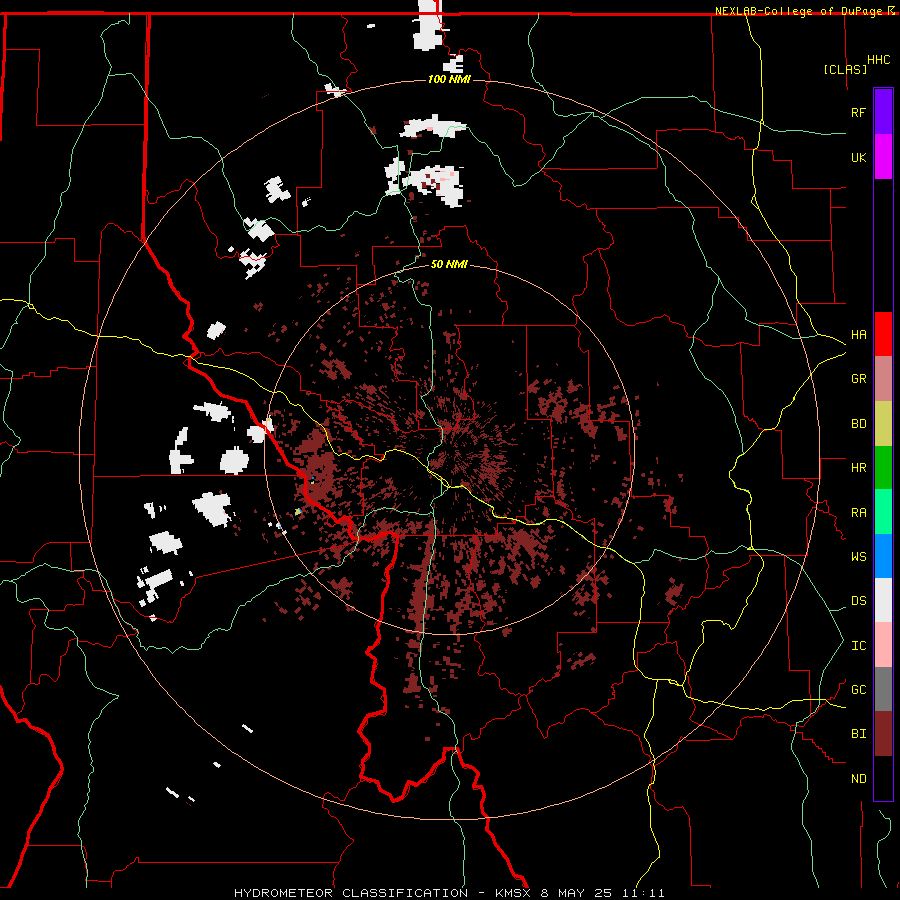Click the red HA legend color swatch
This screenshot has width=900, height=900.
[x=883, y=334]
